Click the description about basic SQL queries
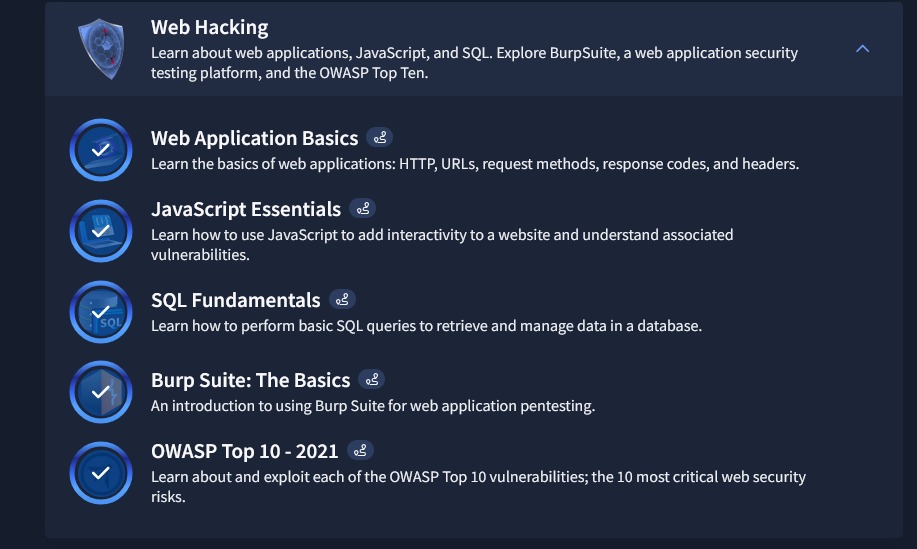The image size is (917, 549). [x=426, y=326]
